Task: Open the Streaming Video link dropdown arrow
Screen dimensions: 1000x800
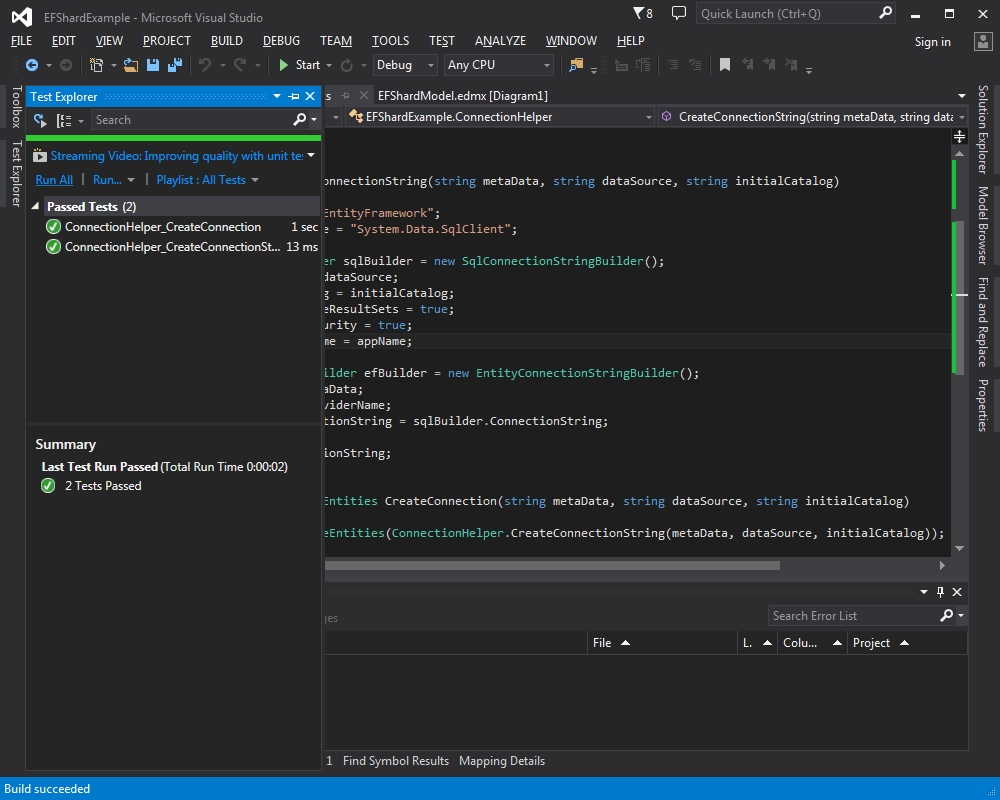Action: [x=311, y=155]
